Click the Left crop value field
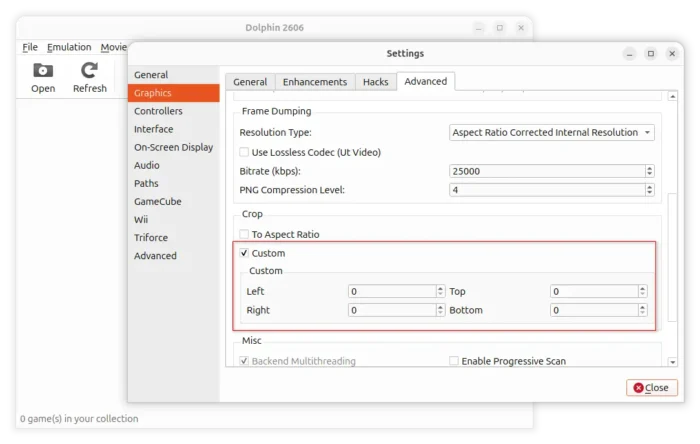This screenshot has height=444, width=700. coord(392,291)
